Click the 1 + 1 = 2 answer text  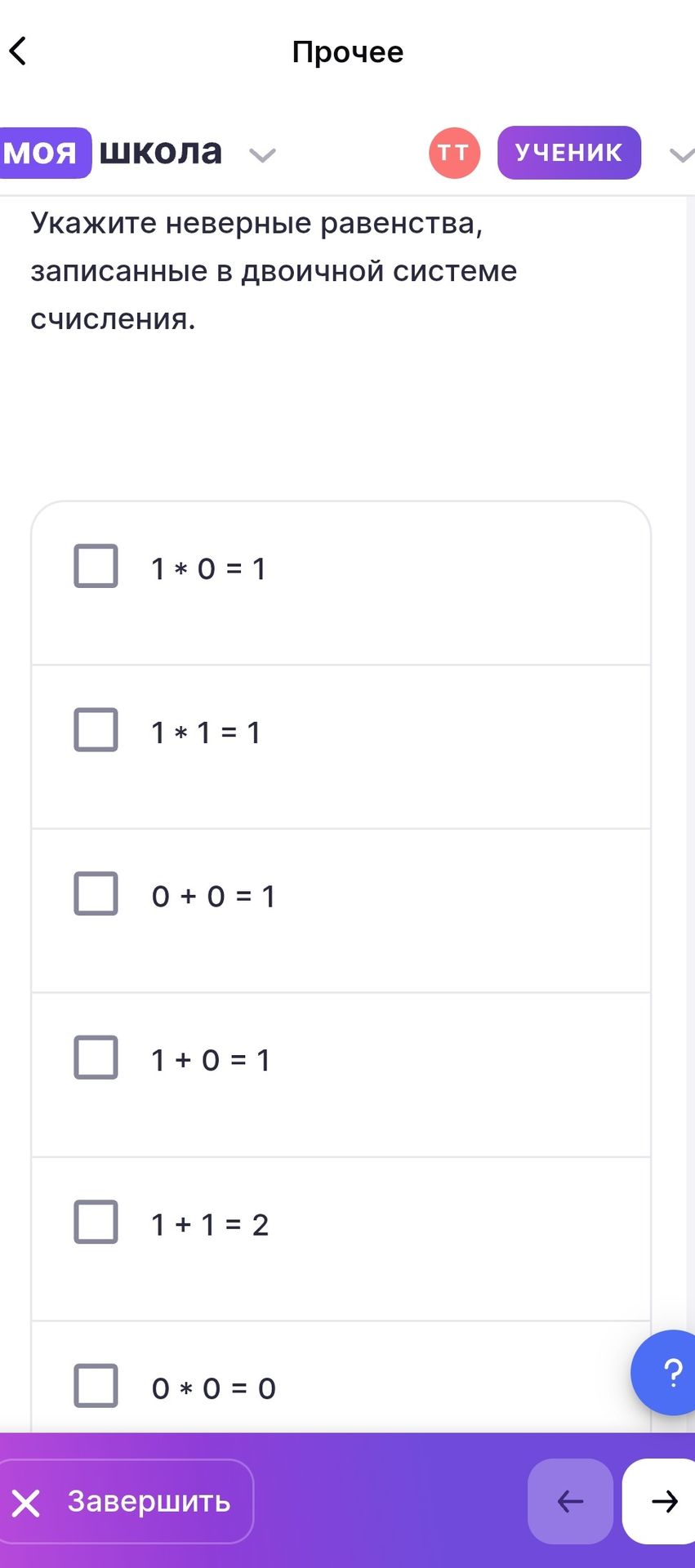click(x=210, y=1224)
